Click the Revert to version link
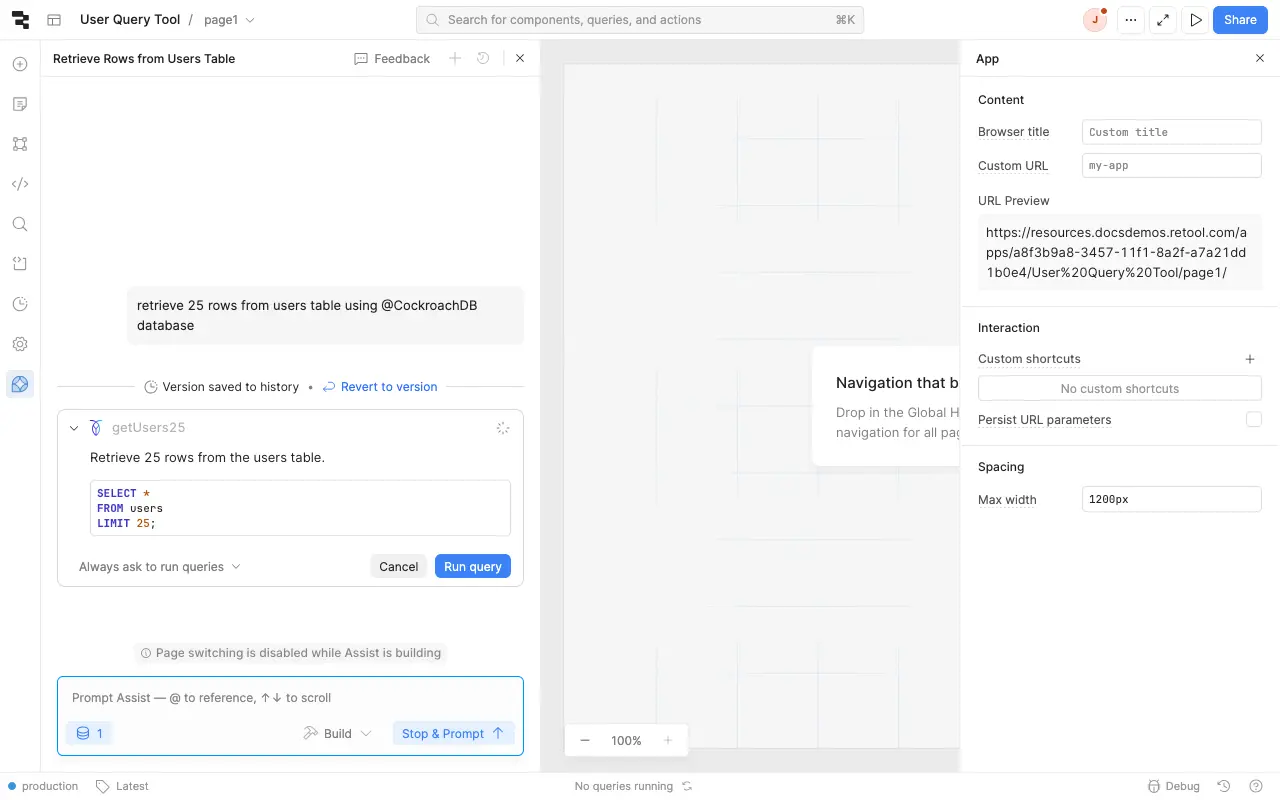The image size is (1280, 800). tap(388, 387)
